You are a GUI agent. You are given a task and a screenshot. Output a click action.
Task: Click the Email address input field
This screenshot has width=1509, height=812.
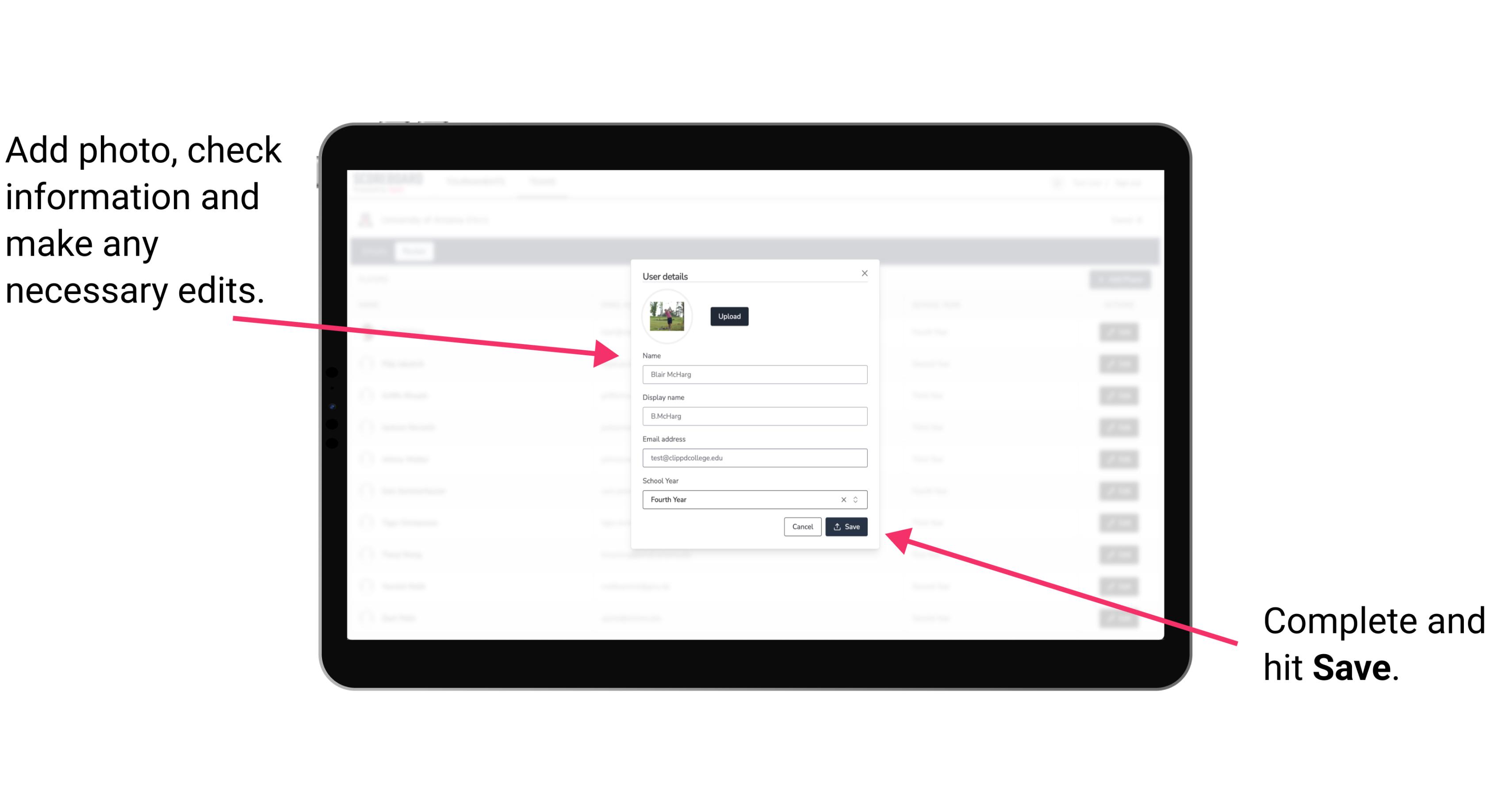click(753, 458)
